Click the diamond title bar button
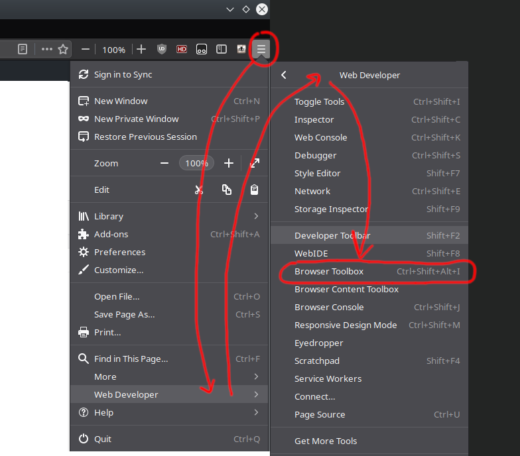This screenshot has height=456, width=520. coord(246,9)
